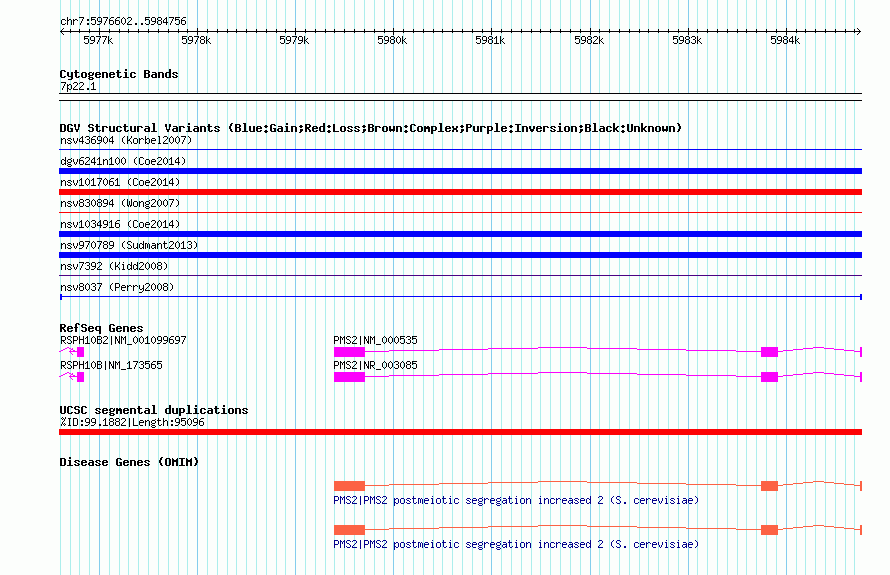Open transcript label PMS2|NM_000535
The width and height of the screenshot is (890, 575).
tap(375, 340)
